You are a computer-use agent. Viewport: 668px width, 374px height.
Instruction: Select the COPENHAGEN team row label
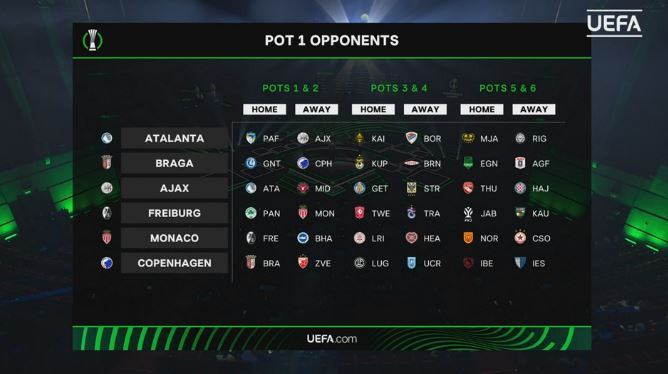click(x=174, y=263)
